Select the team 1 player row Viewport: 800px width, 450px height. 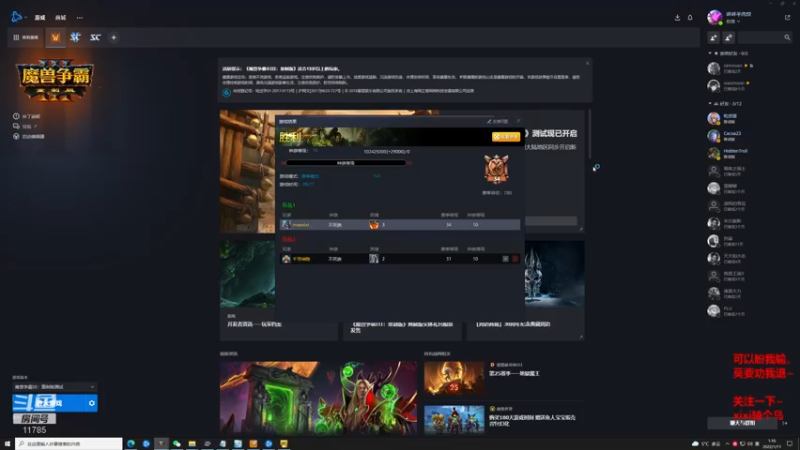click(x=400, y=224)
